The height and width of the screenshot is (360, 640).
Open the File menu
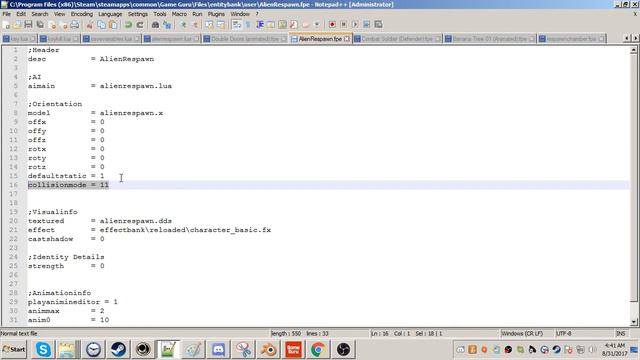pyautogui.click(x=7, y=14)
